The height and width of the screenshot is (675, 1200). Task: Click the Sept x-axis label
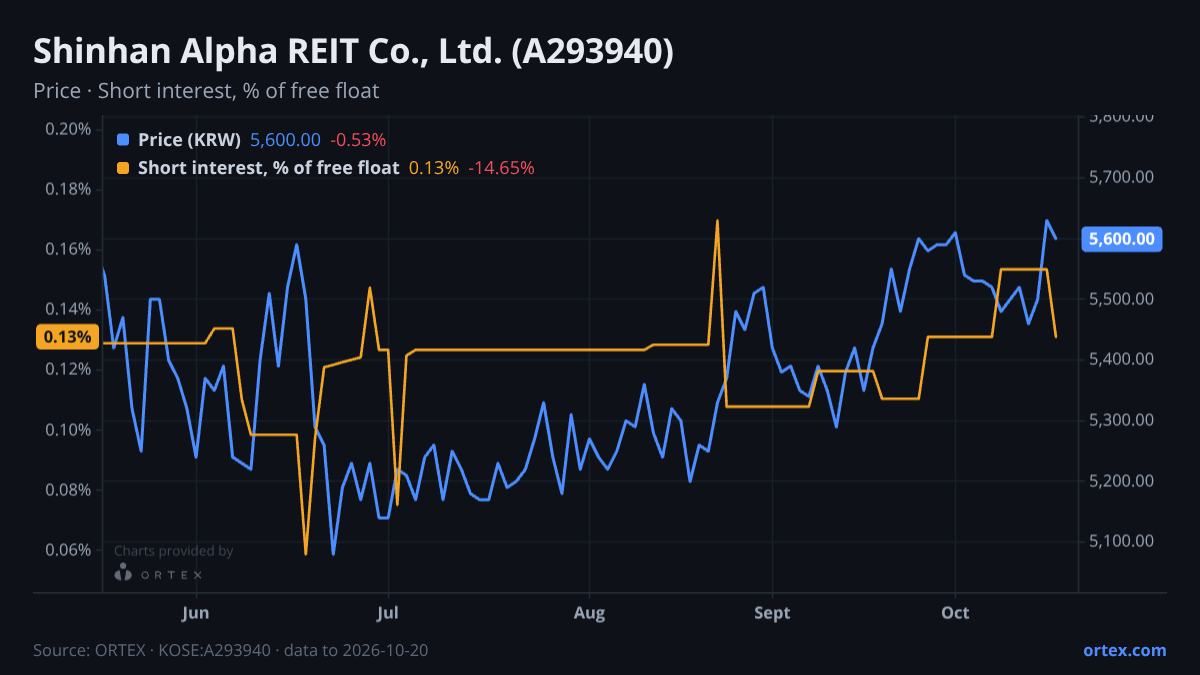pos(772,613)
